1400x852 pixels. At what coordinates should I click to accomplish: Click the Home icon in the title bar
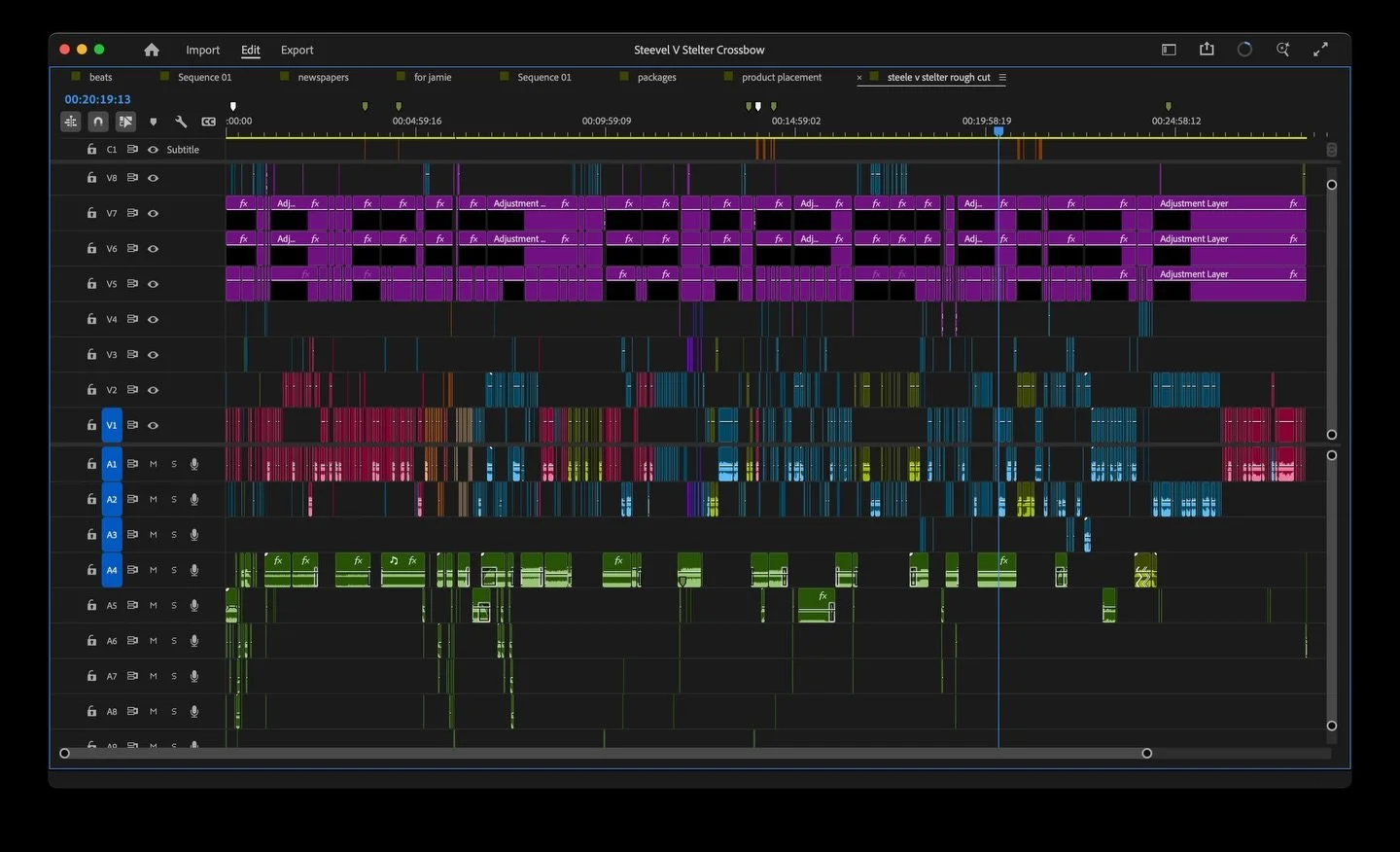152,50
